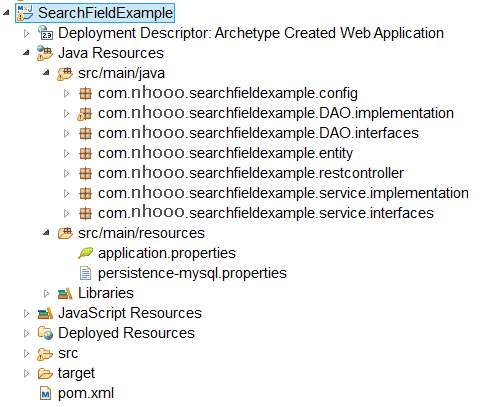This screenshot has width=493, height=407.
Task: Expand the searchfieldexample.config package
Action: pos(66,93)
